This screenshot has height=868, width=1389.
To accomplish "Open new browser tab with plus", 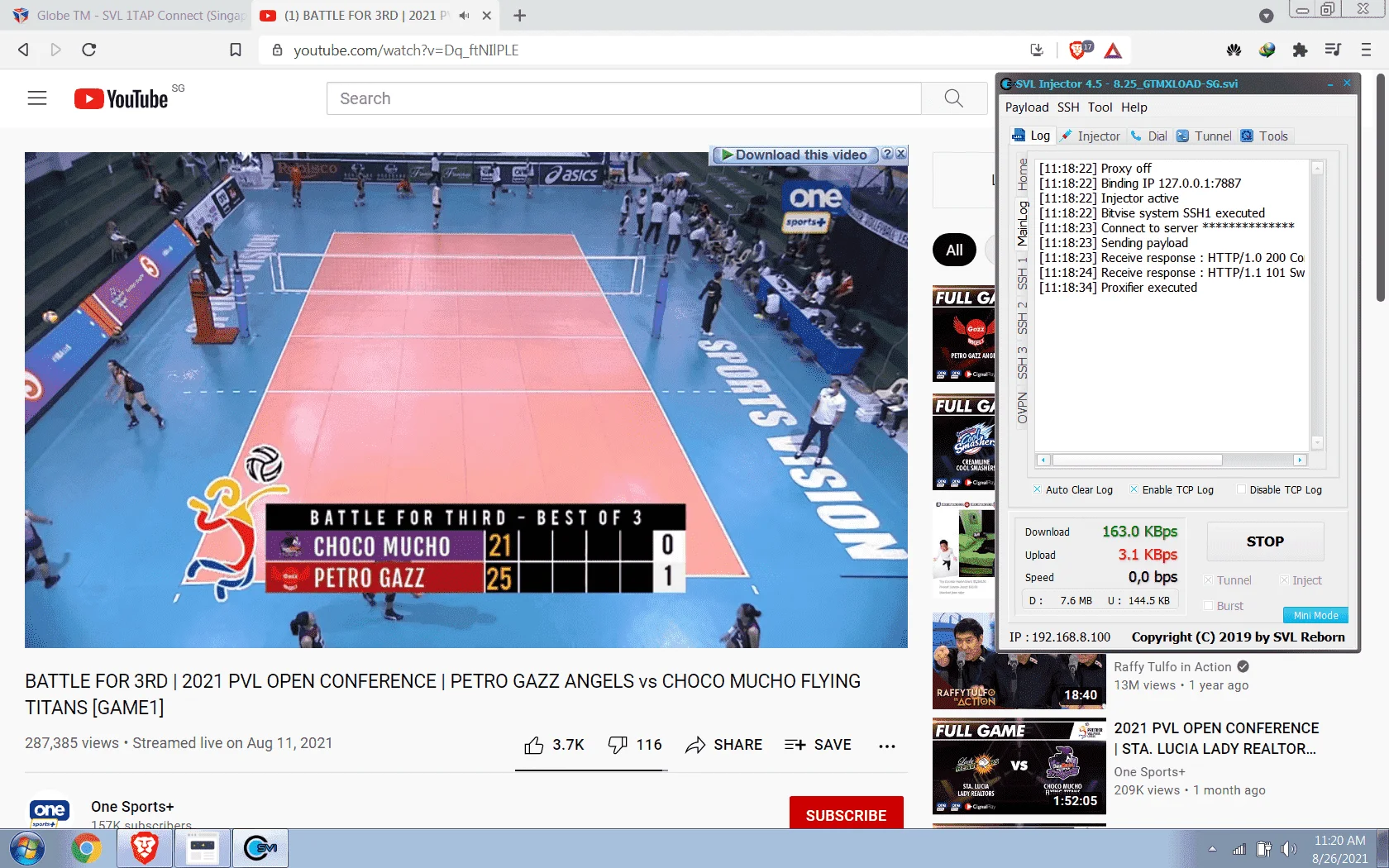I will click(519, 16).
